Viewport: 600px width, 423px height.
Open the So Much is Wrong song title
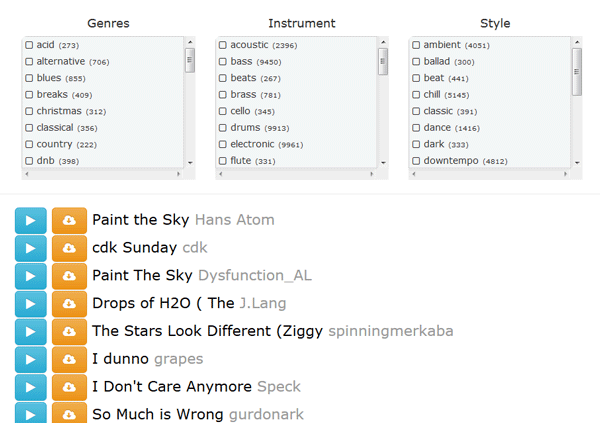tap(158, 414)
